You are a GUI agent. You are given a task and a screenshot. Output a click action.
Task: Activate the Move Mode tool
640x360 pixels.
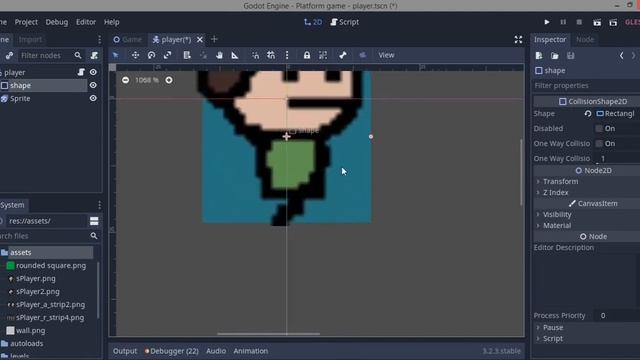136,55
